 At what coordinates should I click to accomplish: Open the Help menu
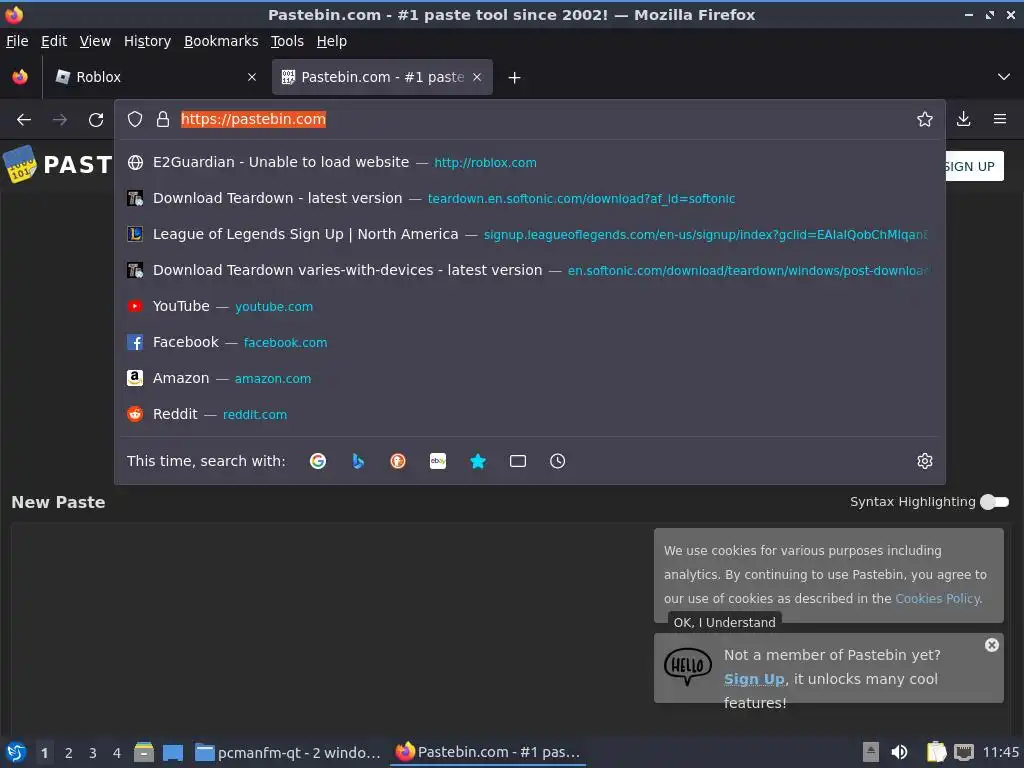coord(331,41)
